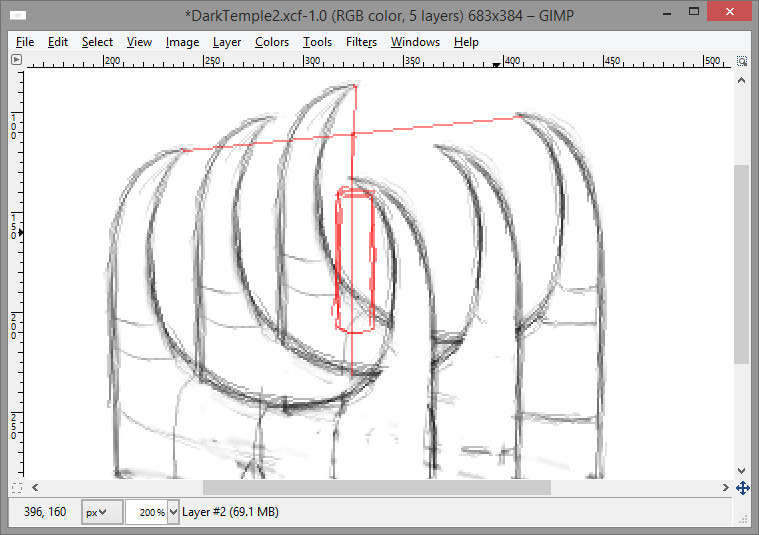Viewport: 759px width, 535px height.
Task: Open the Layer menu
Action: click(x=227, y=42)
